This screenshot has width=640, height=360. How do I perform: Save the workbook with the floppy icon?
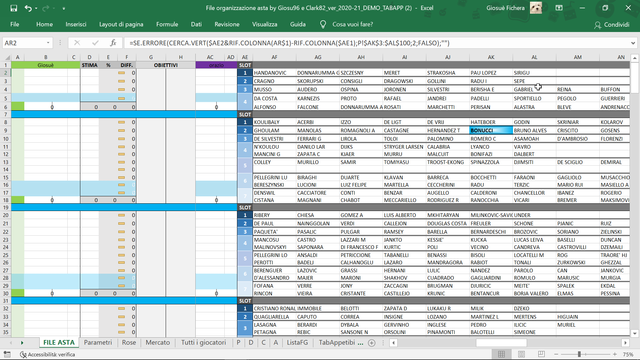click(13, 8)
